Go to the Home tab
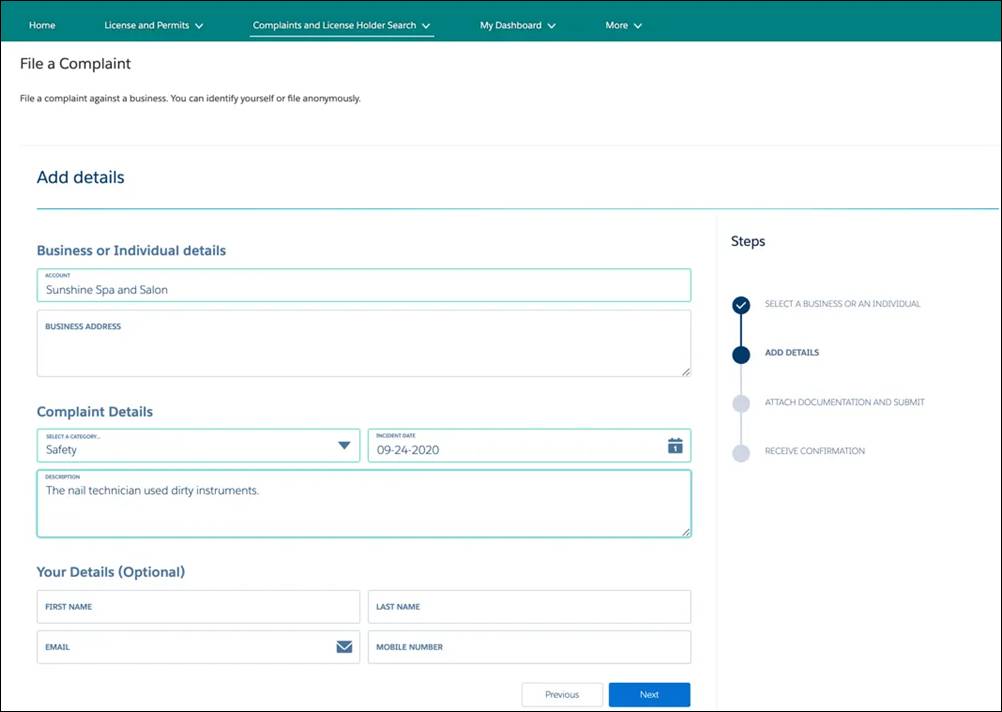1002x712 pixels. pyautogui.click(x=42, y=25)
